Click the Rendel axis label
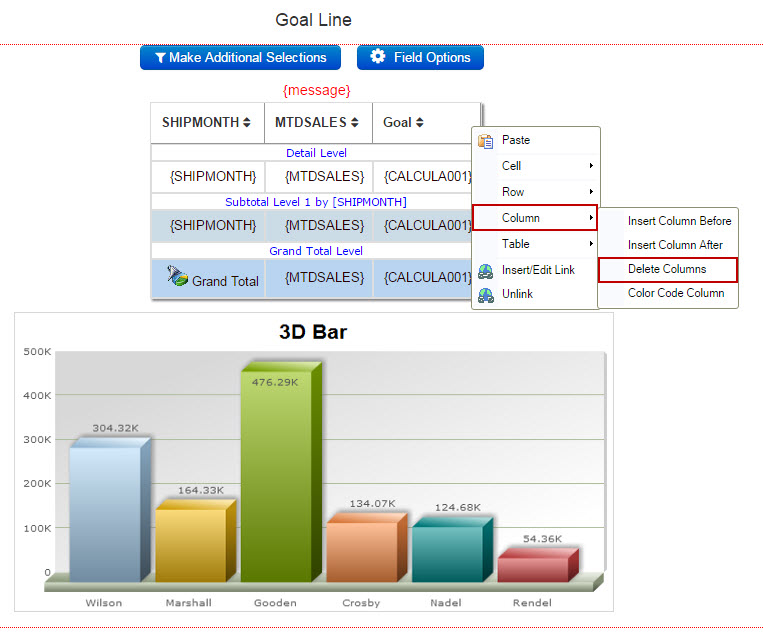 pos(532,603)
